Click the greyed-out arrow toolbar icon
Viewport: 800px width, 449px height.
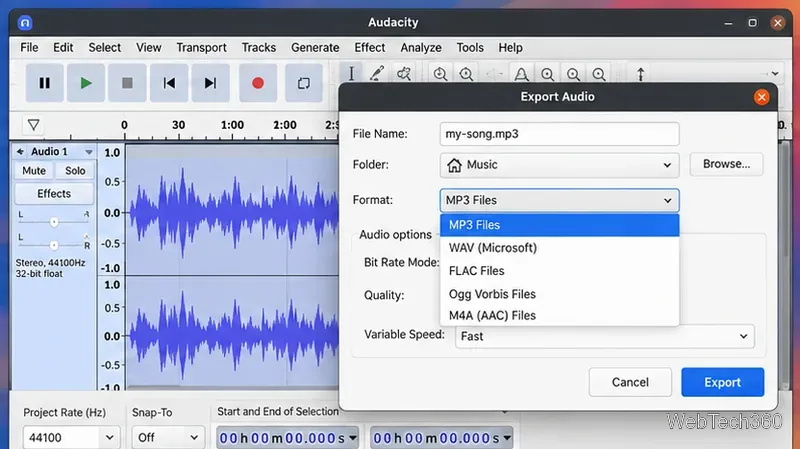[x=494, y=74]
